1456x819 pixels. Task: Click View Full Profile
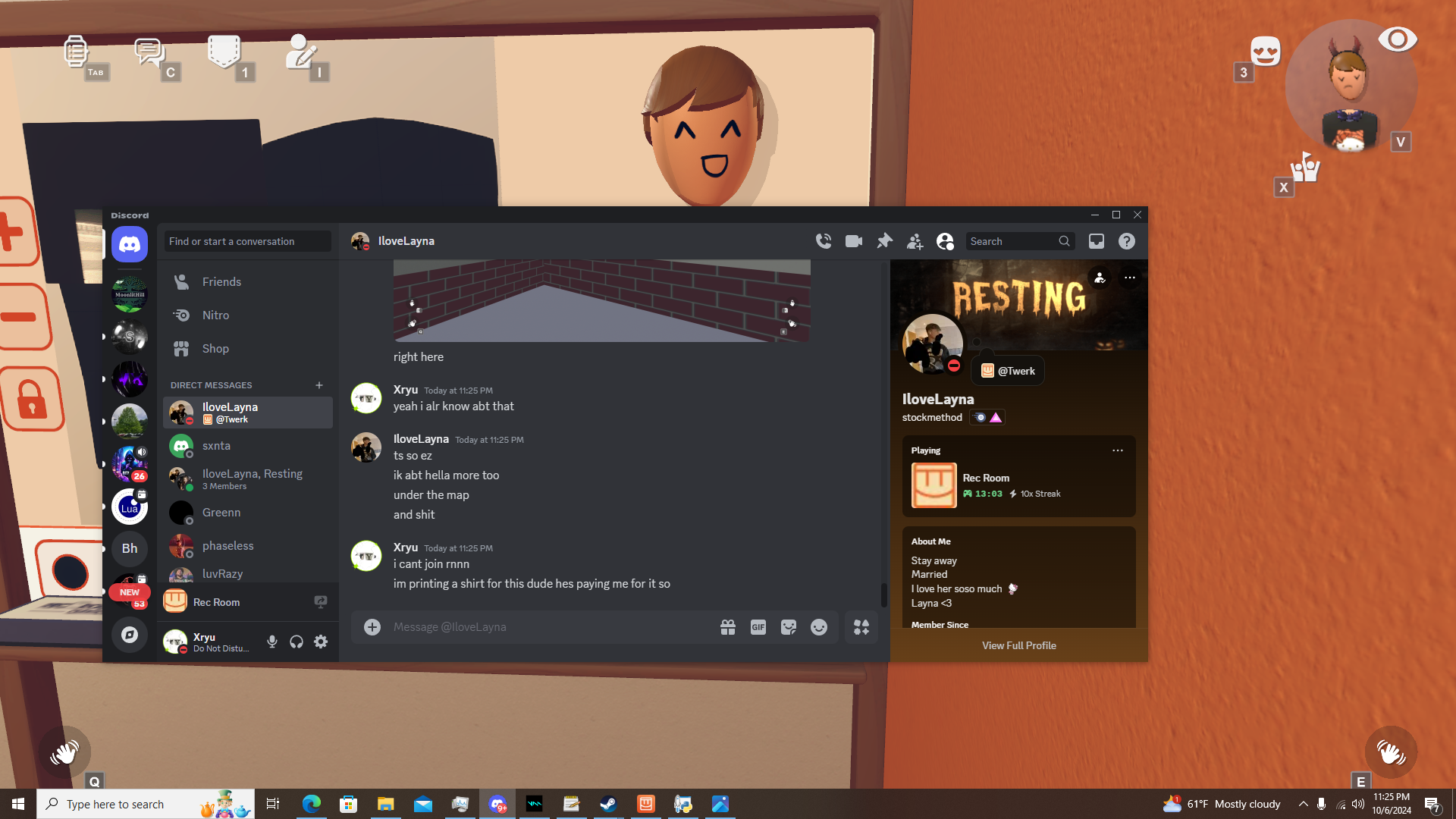point(1018,645)
